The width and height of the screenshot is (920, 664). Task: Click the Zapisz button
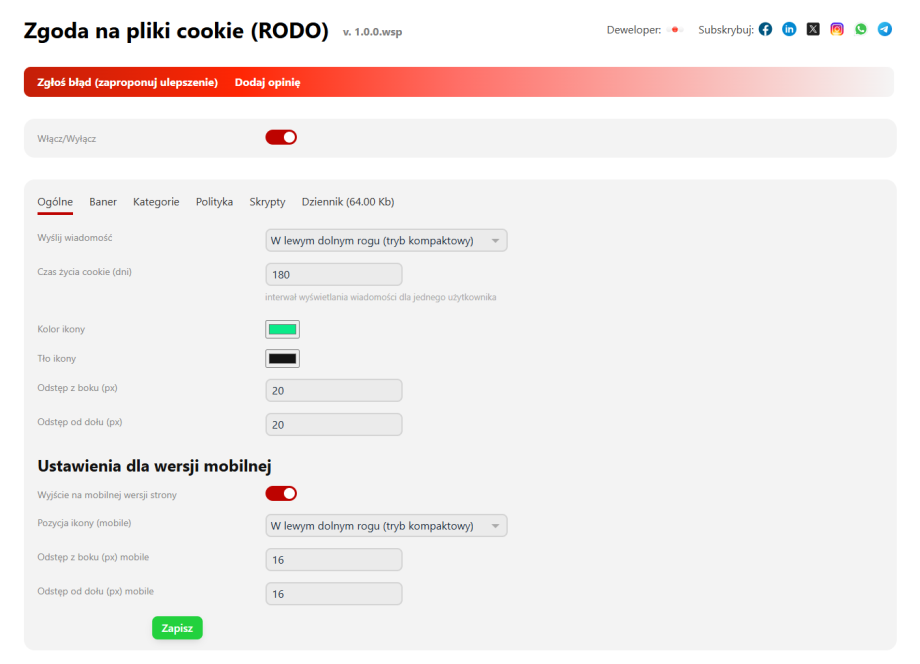coord(177,627)
